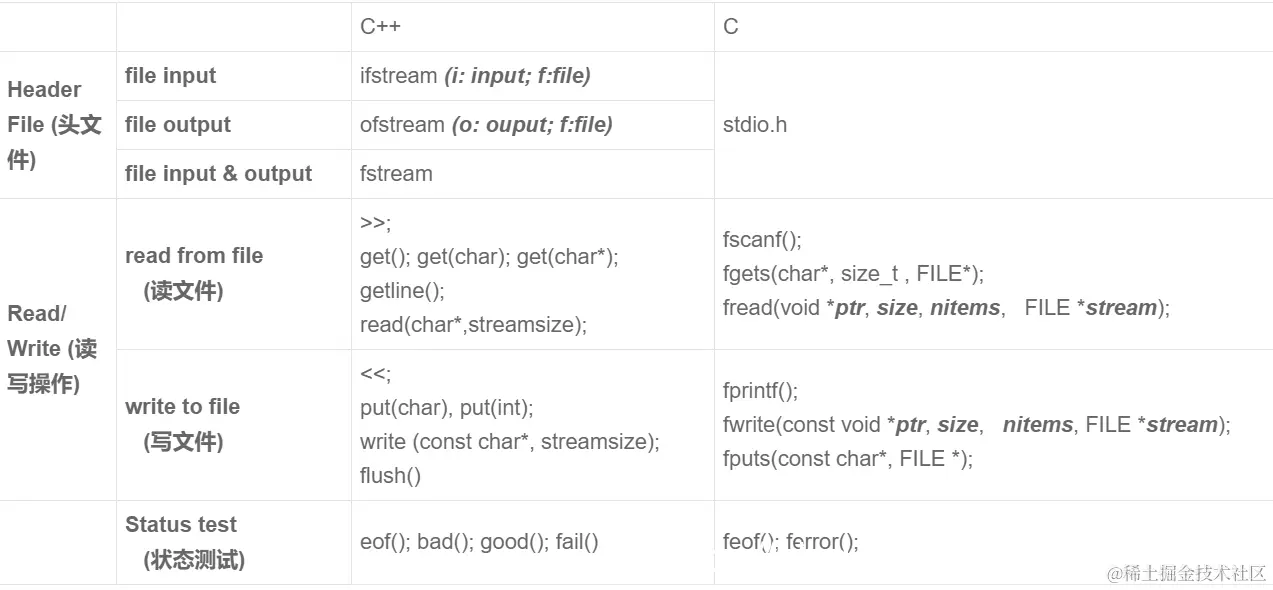Click the fstream cell
Screen dimensions: 1273x590
click(x=396, y=174)
